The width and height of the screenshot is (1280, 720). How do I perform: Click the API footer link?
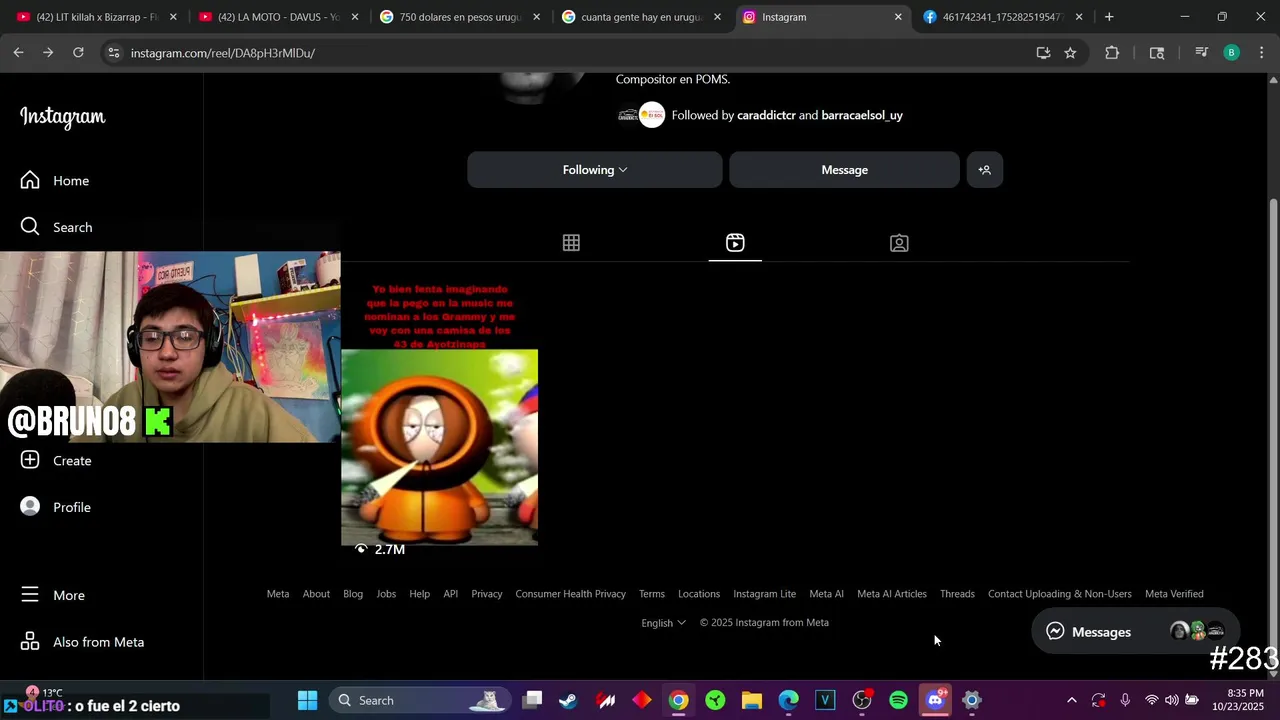(x=451, y=594)
